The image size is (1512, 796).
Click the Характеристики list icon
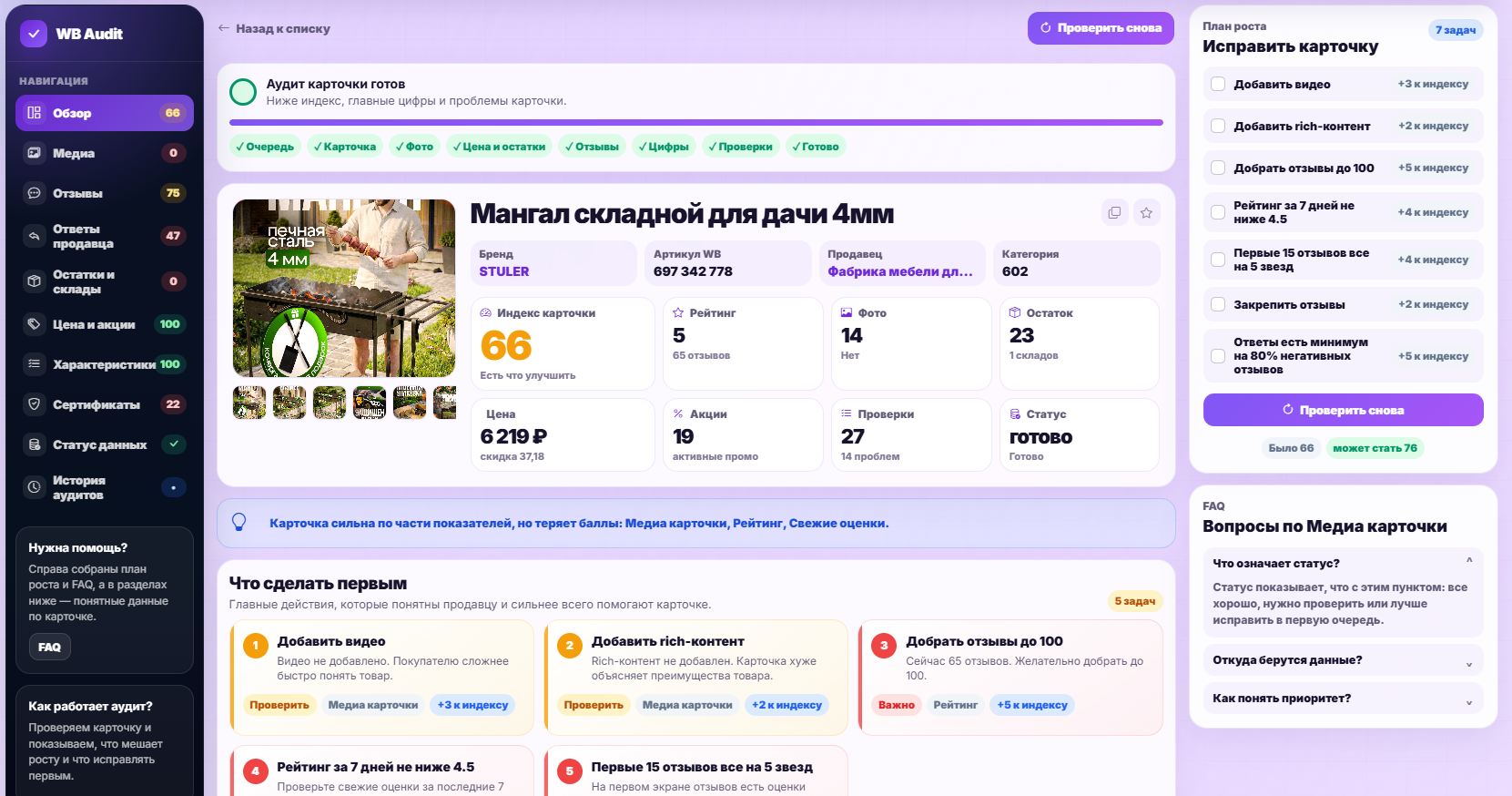pyautogui.click(x=35, y=364)
